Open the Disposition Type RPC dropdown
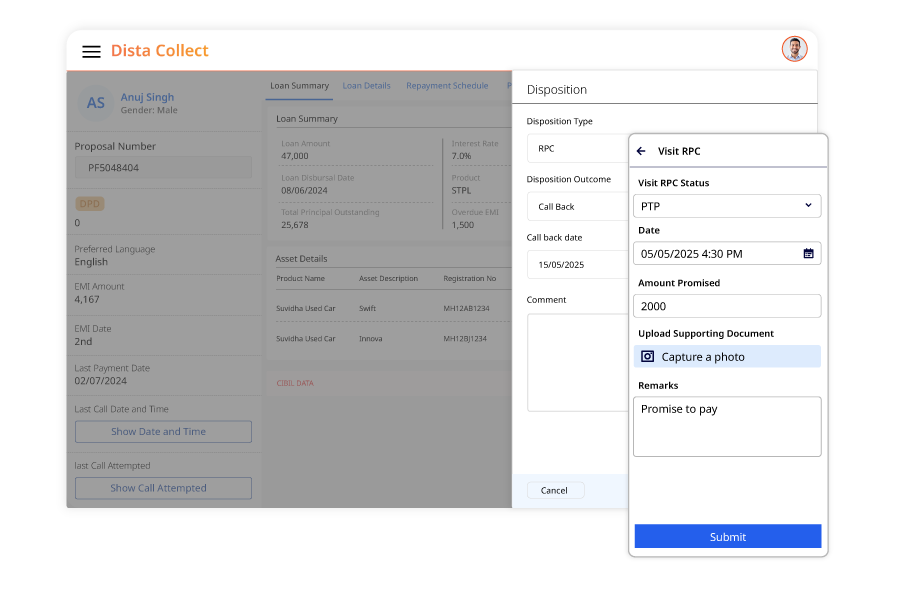This screenshot has height=600, width=900. (x=577, y=149)
